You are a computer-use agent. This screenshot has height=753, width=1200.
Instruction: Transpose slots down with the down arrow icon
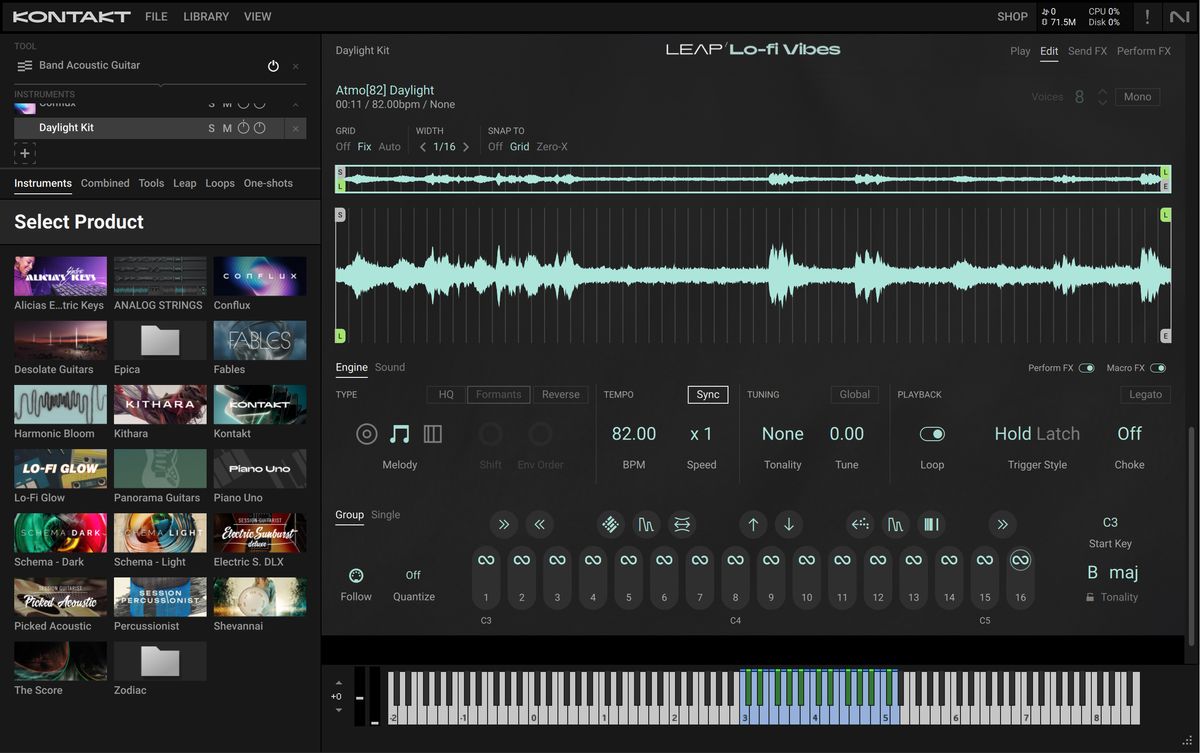click(789, 524)
